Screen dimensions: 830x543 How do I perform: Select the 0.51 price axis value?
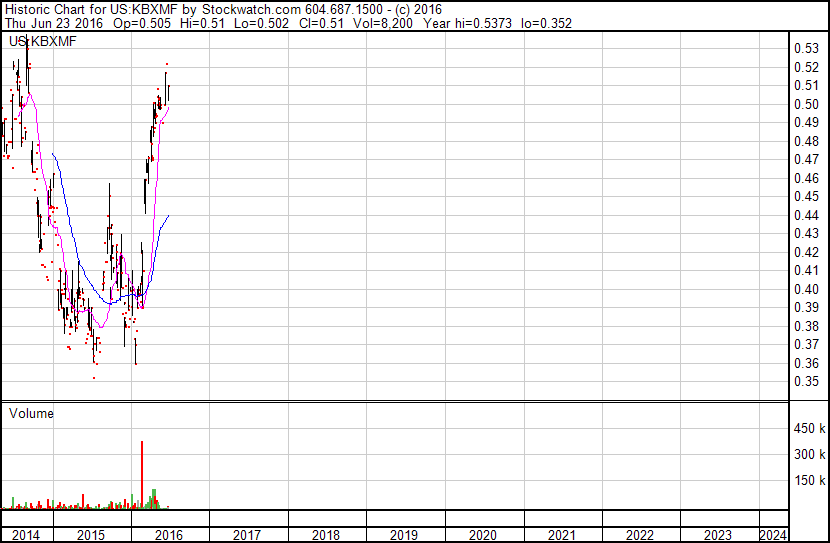point(806,85)
